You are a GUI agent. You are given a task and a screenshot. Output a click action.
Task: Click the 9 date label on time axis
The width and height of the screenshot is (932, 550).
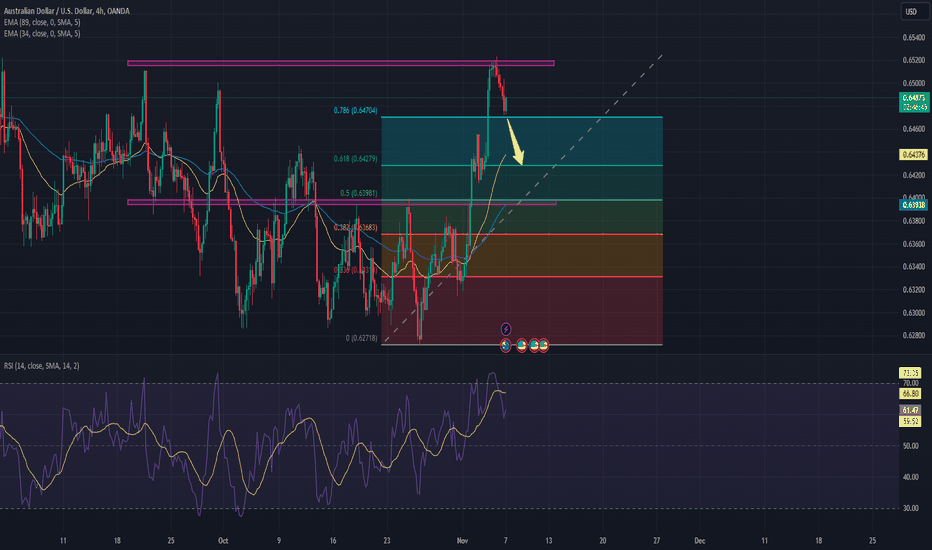(279, 540)
